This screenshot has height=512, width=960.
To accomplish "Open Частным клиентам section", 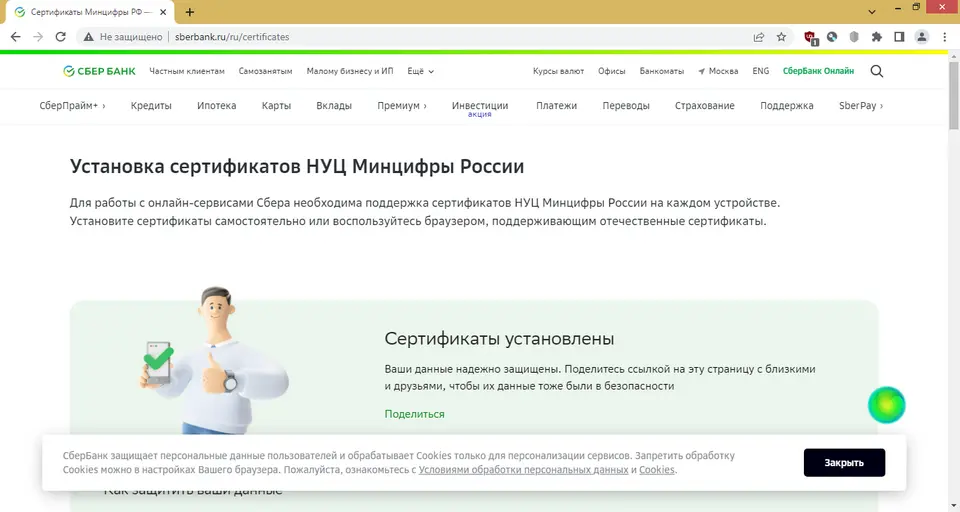I will point(187,71).
